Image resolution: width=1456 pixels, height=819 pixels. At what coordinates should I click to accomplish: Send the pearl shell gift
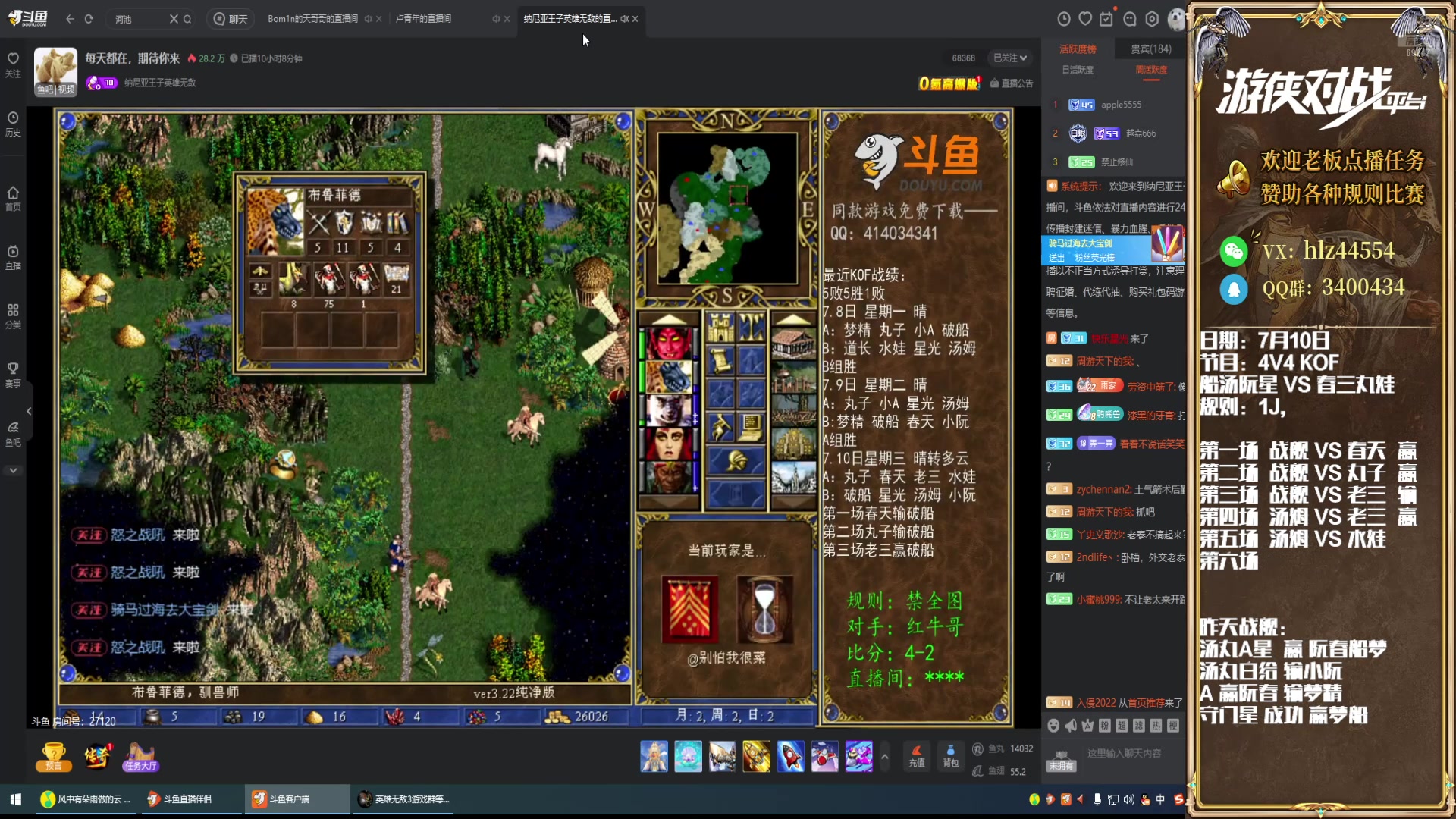[688, 756]
